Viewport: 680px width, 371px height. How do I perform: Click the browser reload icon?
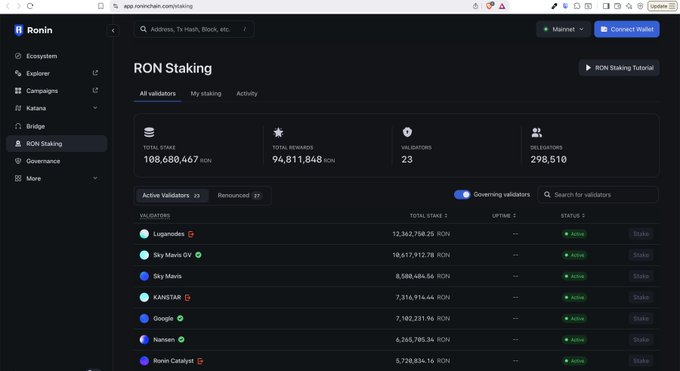[x=30, y=6]
